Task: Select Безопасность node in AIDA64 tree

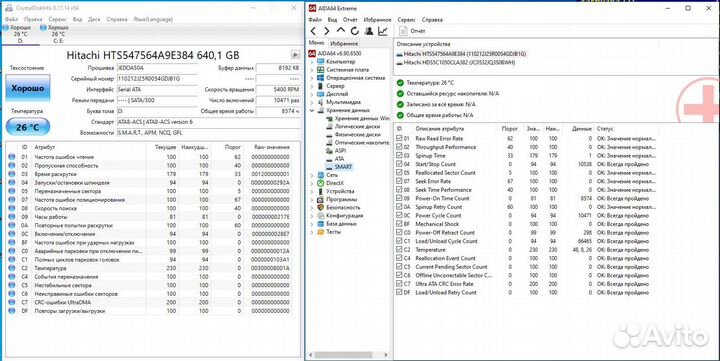Action: point(343,208)
